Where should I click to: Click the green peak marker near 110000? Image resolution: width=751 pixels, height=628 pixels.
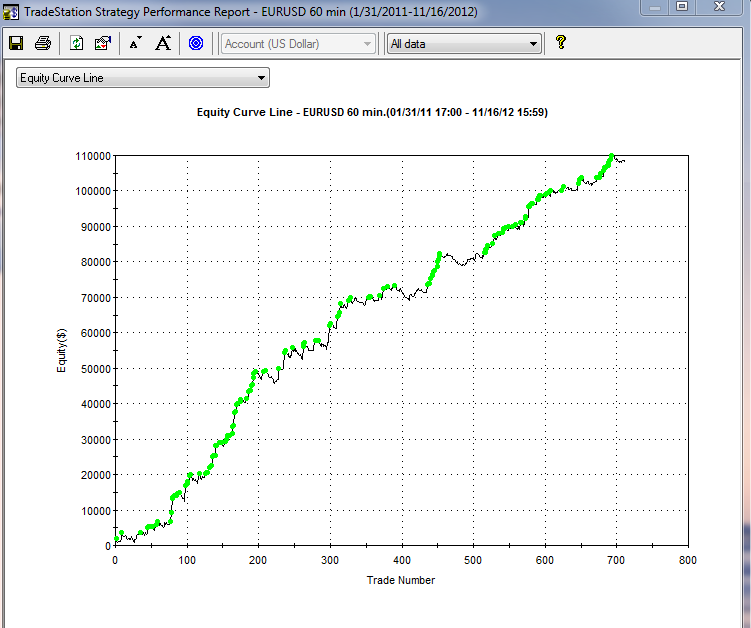click(611, 156)
